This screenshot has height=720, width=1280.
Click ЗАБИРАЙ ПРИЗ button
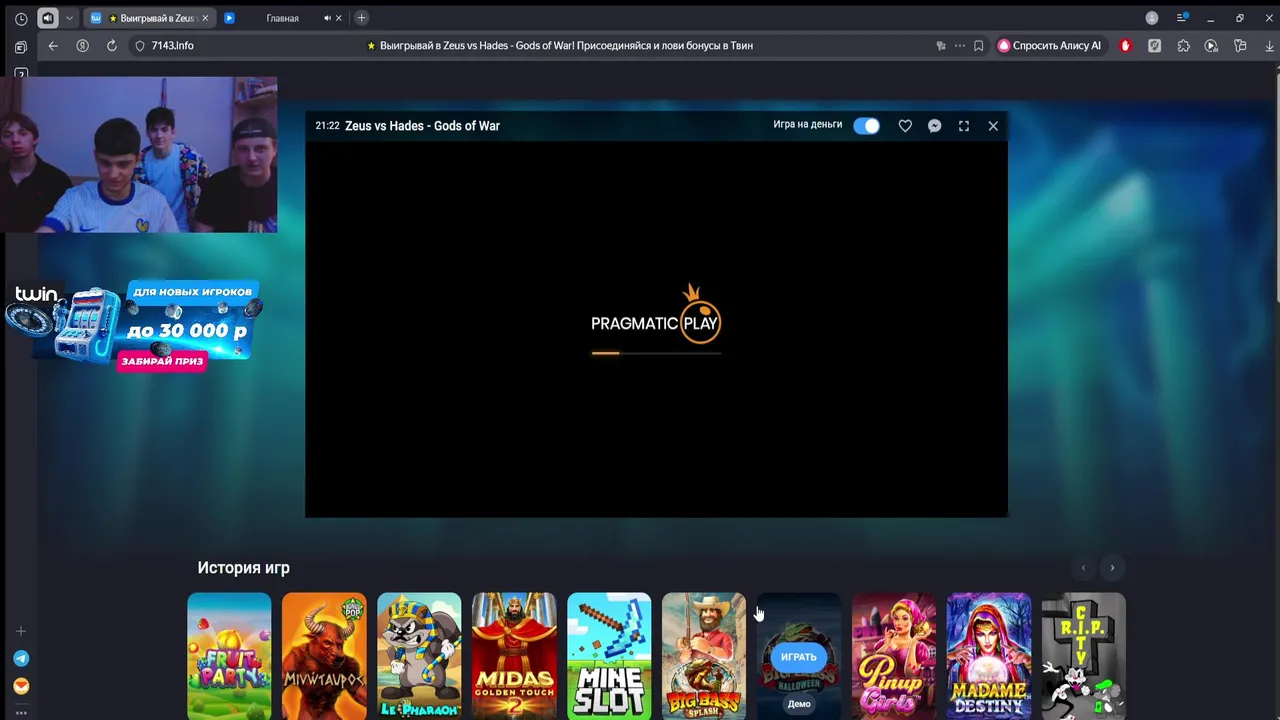(163, 361)
